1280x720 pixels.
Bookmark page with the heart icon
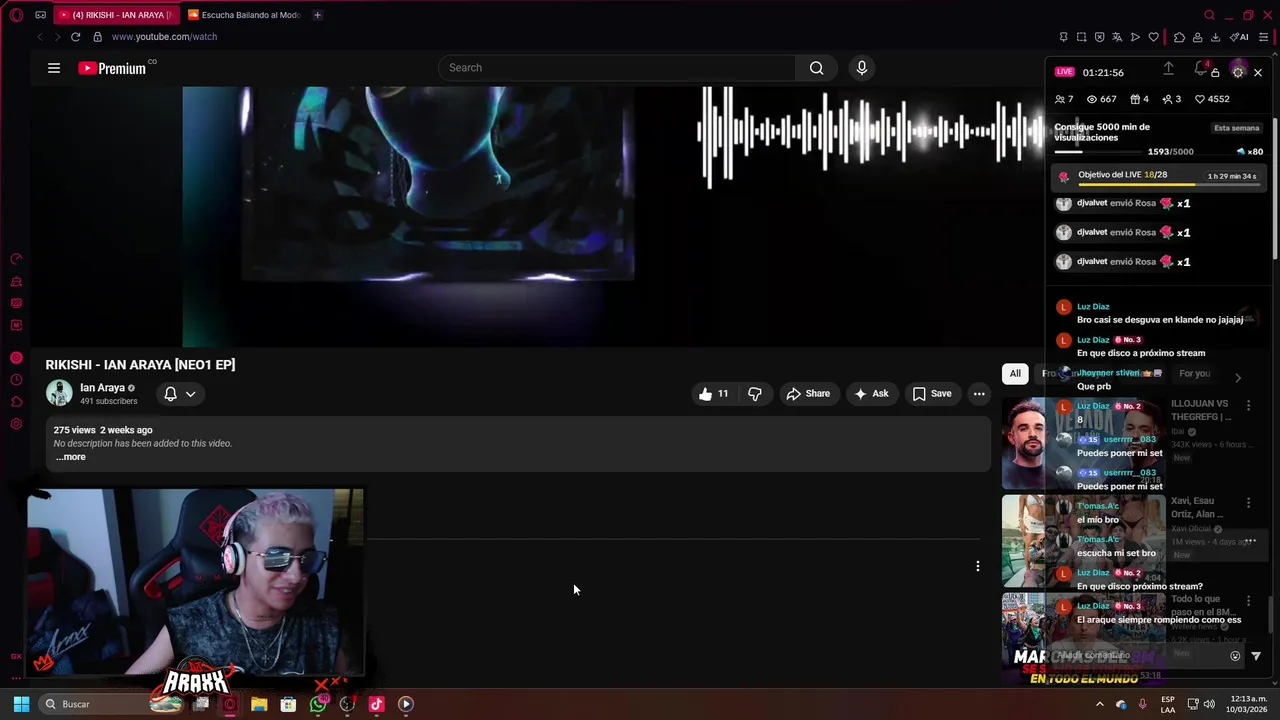click(1153, 37)
